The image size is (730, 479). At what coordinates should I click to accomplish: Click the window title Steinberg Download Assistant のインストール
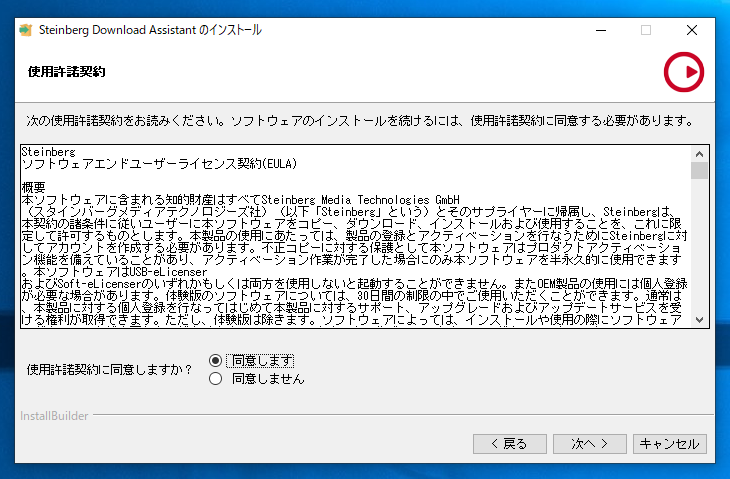tap(150, 30)
